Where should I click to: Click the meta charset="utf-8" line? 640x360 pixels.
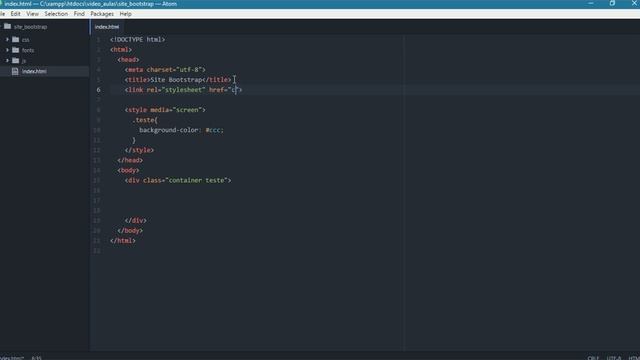tap(165, 70)
